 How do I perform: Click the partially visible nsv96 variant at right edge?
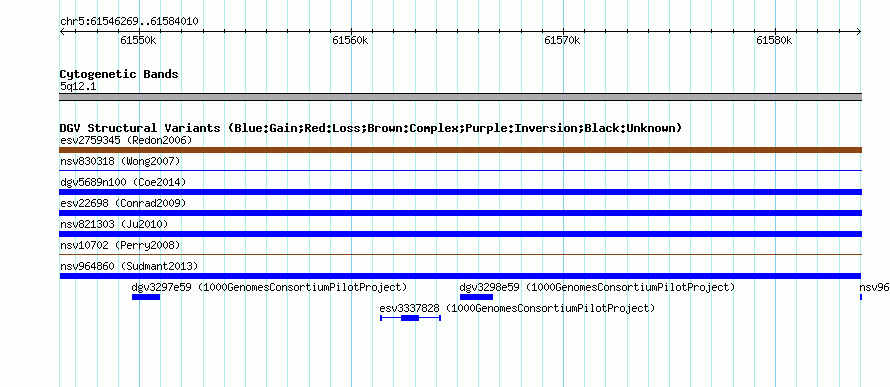[860, 297]
